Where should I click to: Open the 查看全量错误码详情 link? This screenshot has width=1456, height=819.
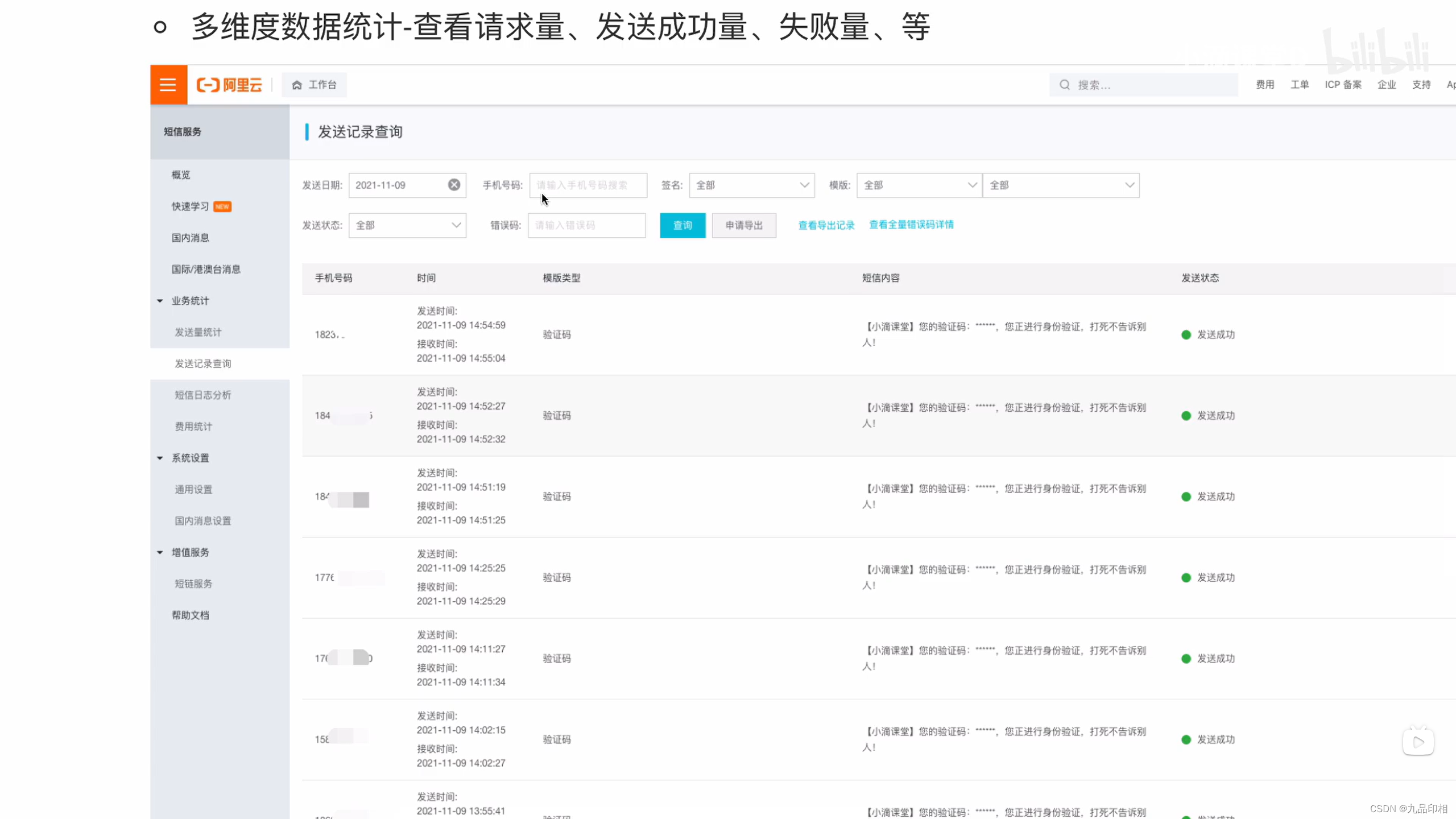tap(911, 225)
